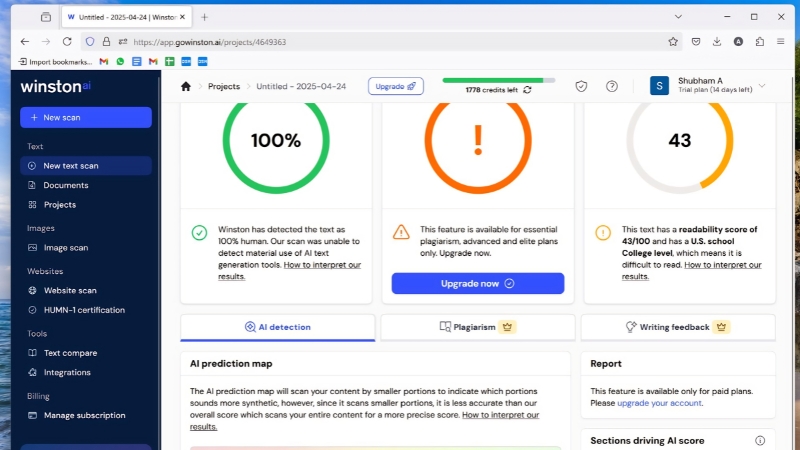Open the Firefox application menu
The image size is (800, 450).
pyautogui.click(x=780, y=42)
